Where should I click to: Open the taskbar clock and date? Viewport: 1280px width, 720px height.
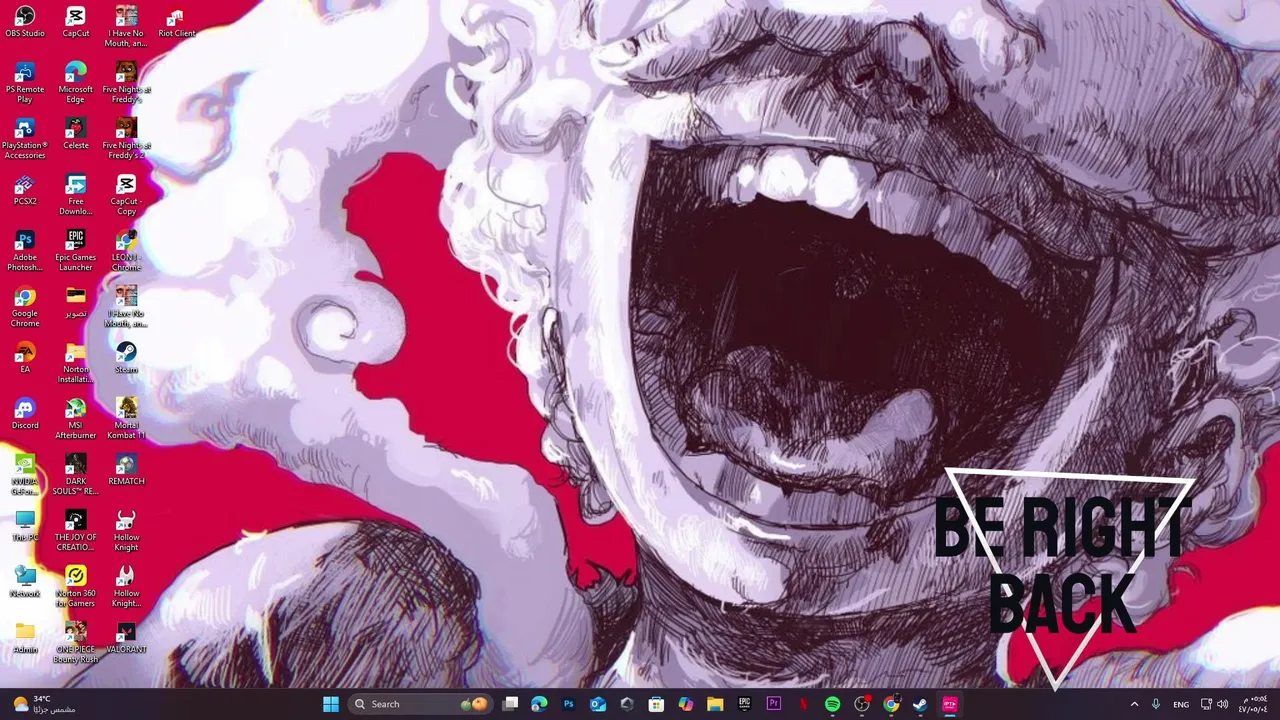(1253, 704)
